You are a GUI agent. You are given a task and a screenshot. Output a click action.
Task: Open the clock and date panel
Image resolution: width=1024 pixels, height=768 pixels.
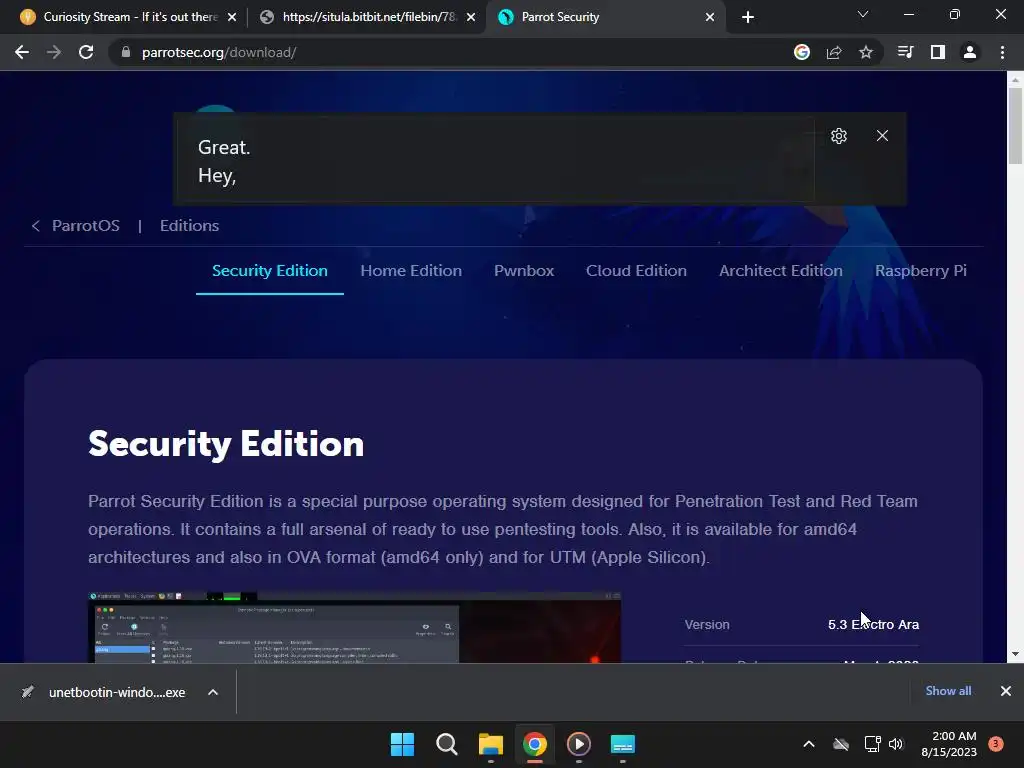pos(949,744)
